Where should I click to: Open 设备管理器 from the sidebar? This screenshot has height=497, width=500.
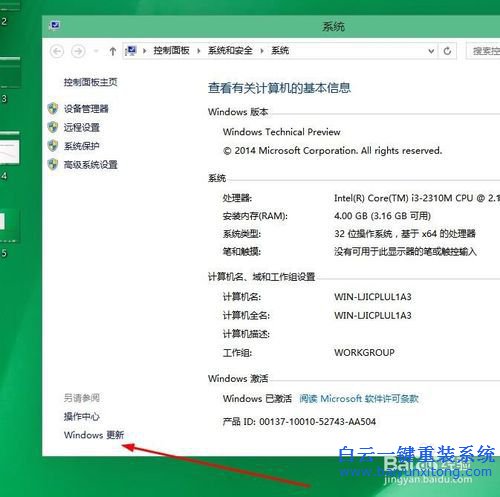86,108
